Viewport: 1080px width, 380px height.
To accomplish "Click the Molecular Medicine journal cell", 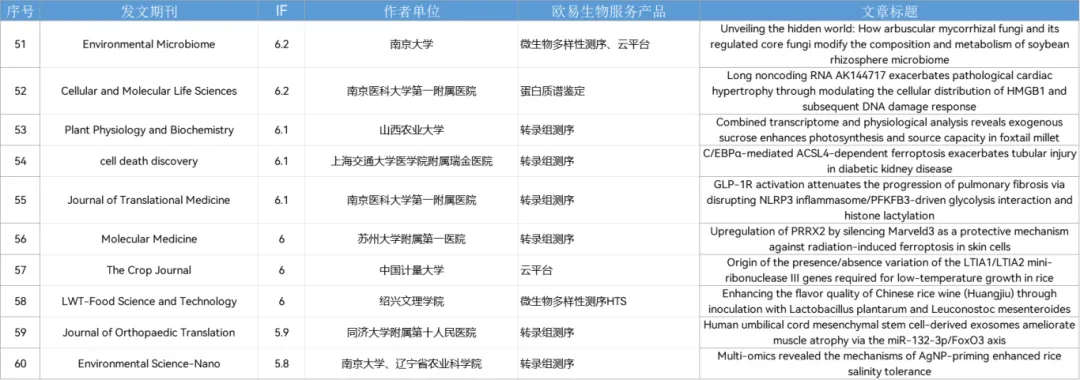I will click(x=149, y=239).
